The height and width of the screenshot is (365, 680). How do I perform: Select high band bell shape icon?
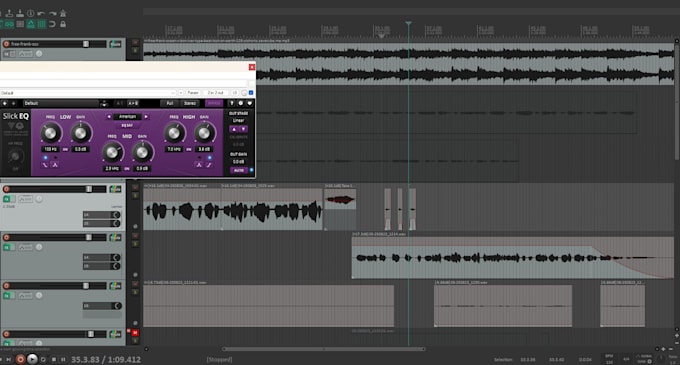[x=199, y=165]
